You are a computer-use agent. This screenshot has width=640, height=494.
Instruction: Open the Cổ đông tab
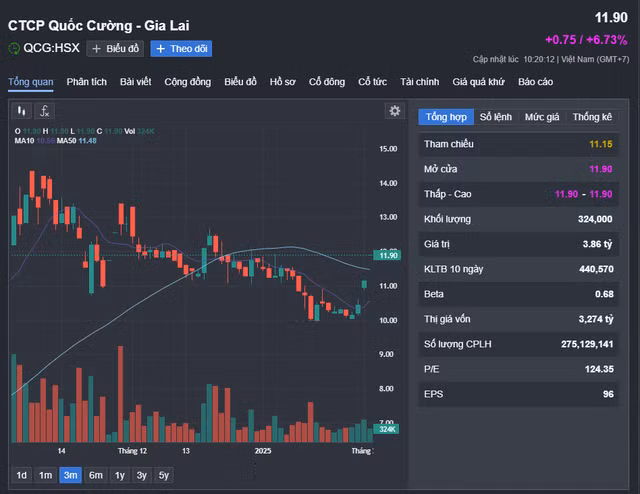(326, 81)
